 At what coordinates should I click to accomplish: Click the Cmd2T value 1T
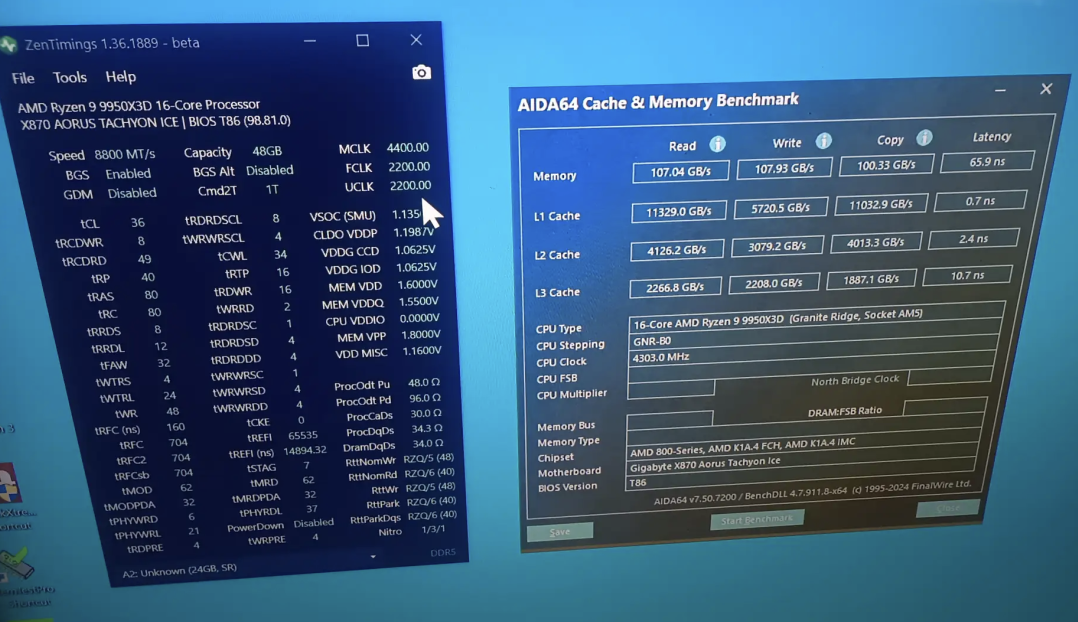point(272,190)
